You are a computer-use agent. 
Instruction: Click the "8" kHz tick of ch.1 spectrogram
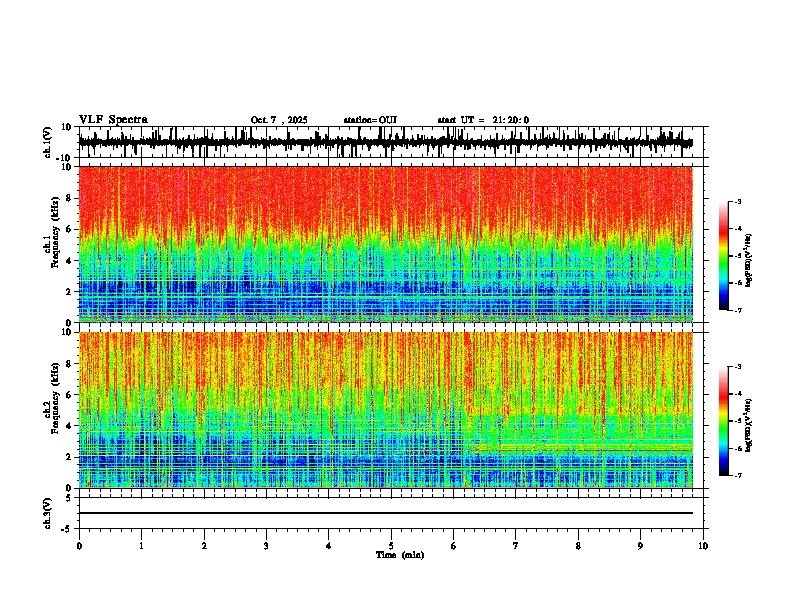point(69,198)
